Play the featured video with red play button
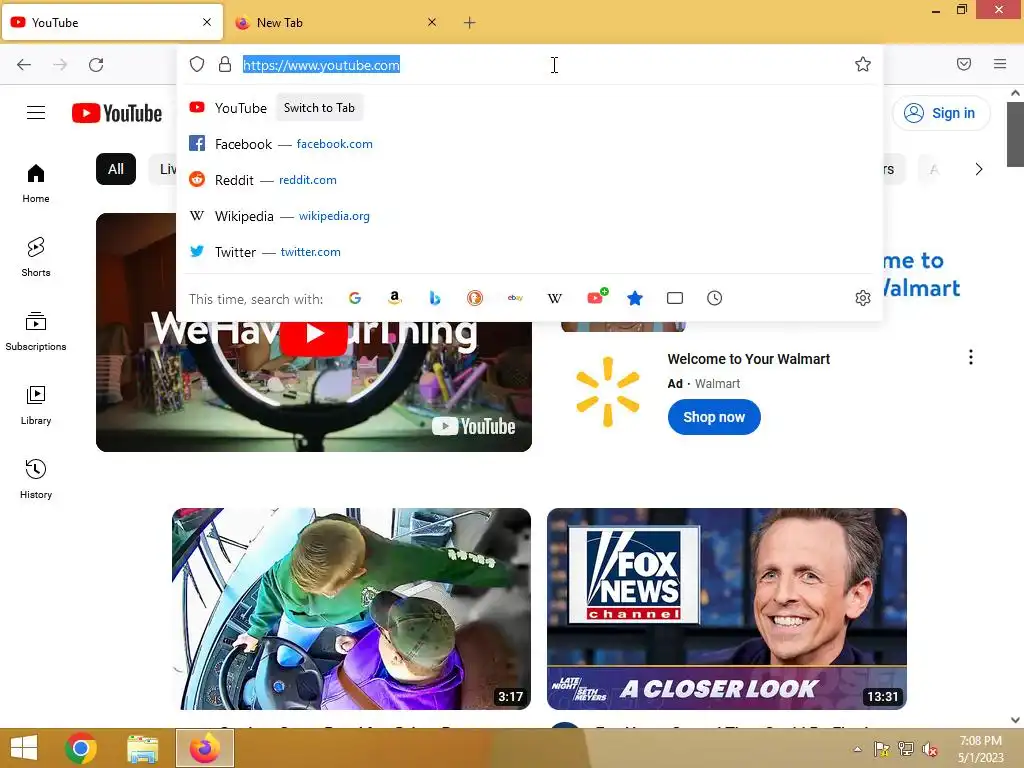Screen dimensions: 1024x768 [314, 333]
